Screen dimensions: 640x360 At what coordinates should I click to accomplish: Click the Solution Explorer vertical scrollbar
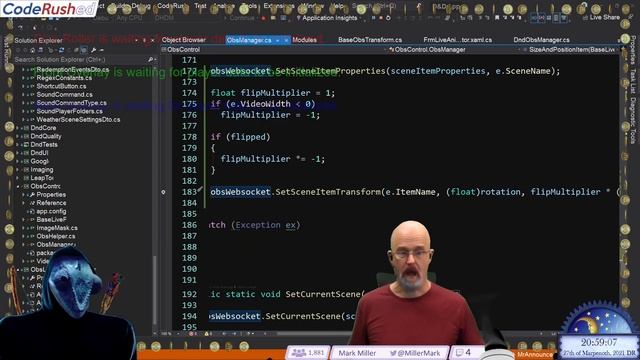click(x=154, y=290)
